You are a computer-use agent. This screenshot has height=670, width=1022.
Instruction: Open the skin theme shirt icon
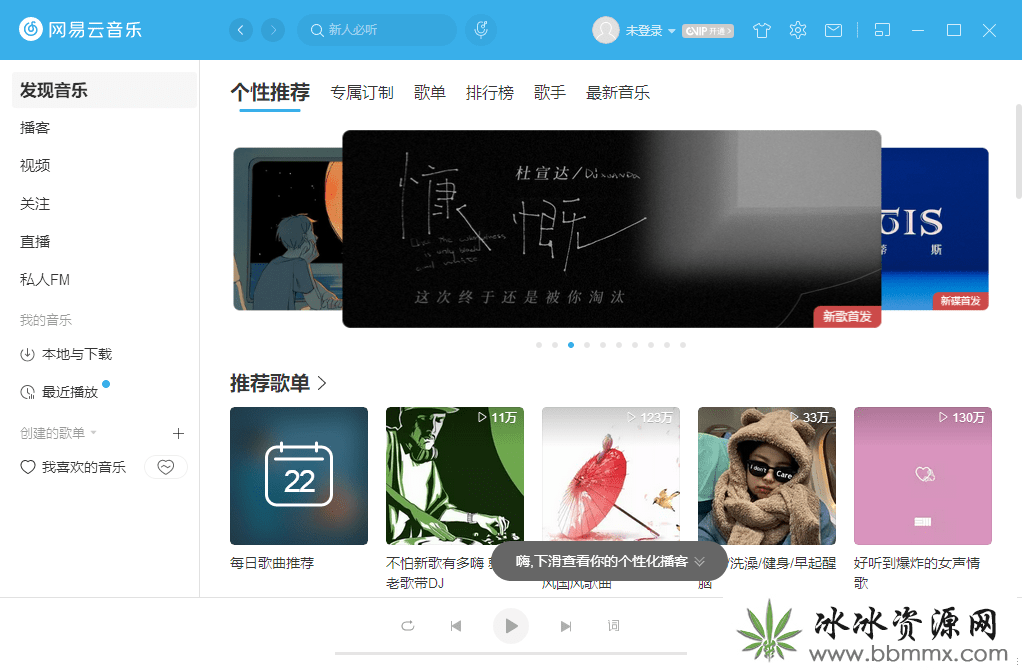coord(761,31)
